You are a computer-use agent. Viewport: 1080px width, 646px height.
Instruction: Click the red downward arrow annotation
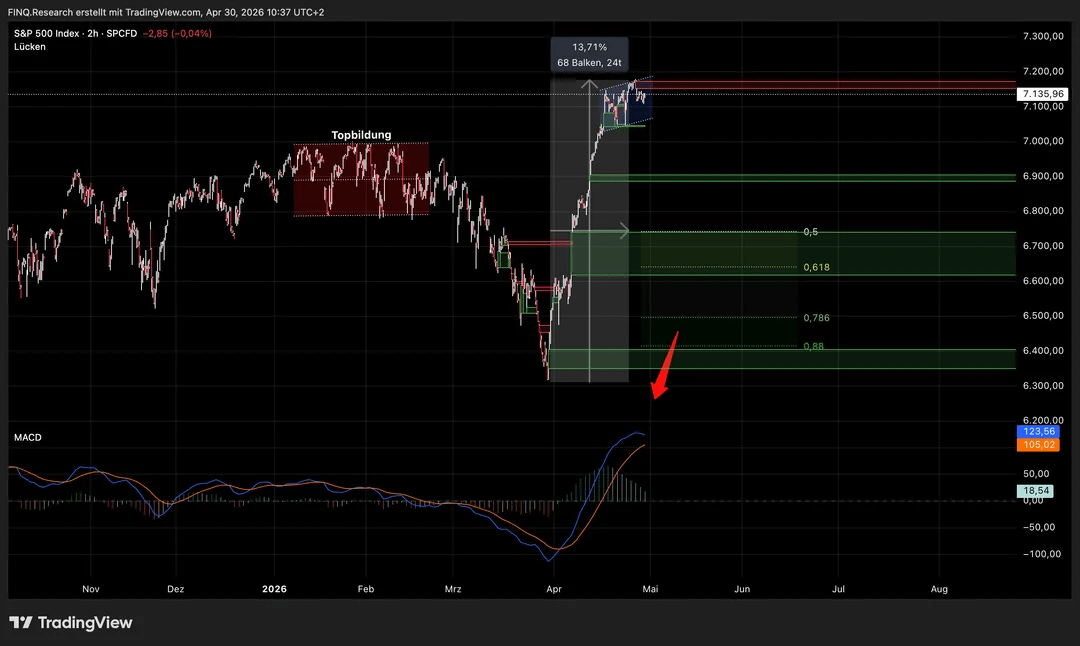(x=665, y=366)
